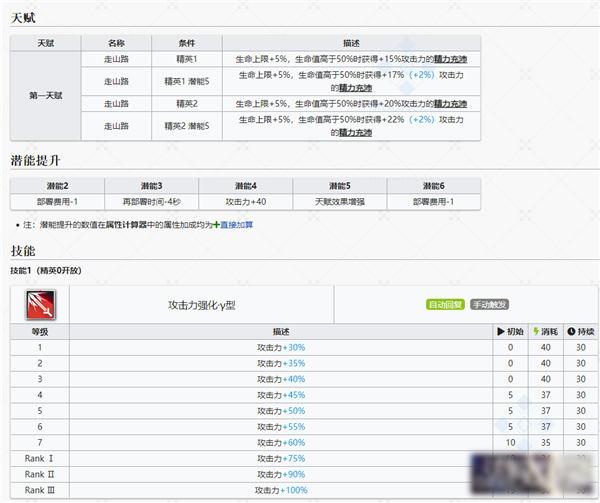Click initial value 10 in level 7 row

tap(510, 443)
